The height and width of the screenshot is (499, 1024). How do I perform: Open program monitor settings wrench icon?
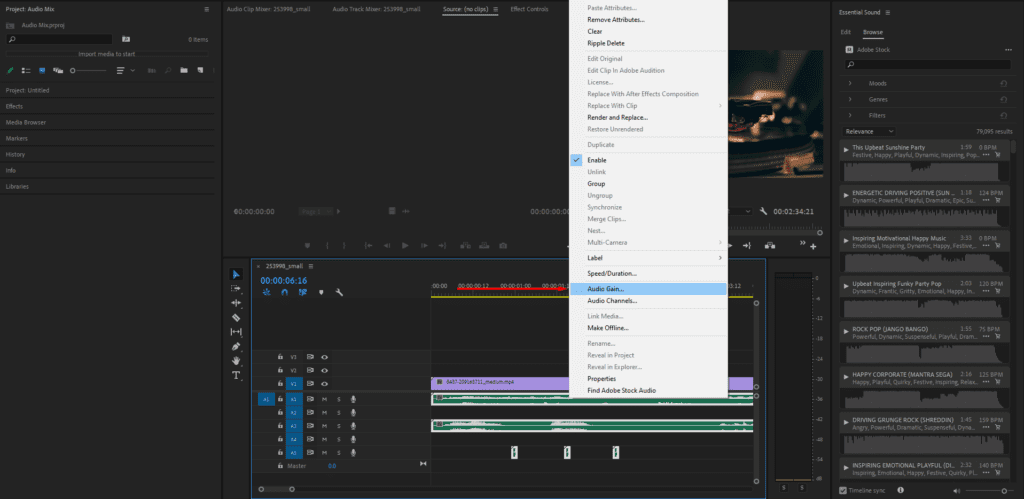[763, 212]
